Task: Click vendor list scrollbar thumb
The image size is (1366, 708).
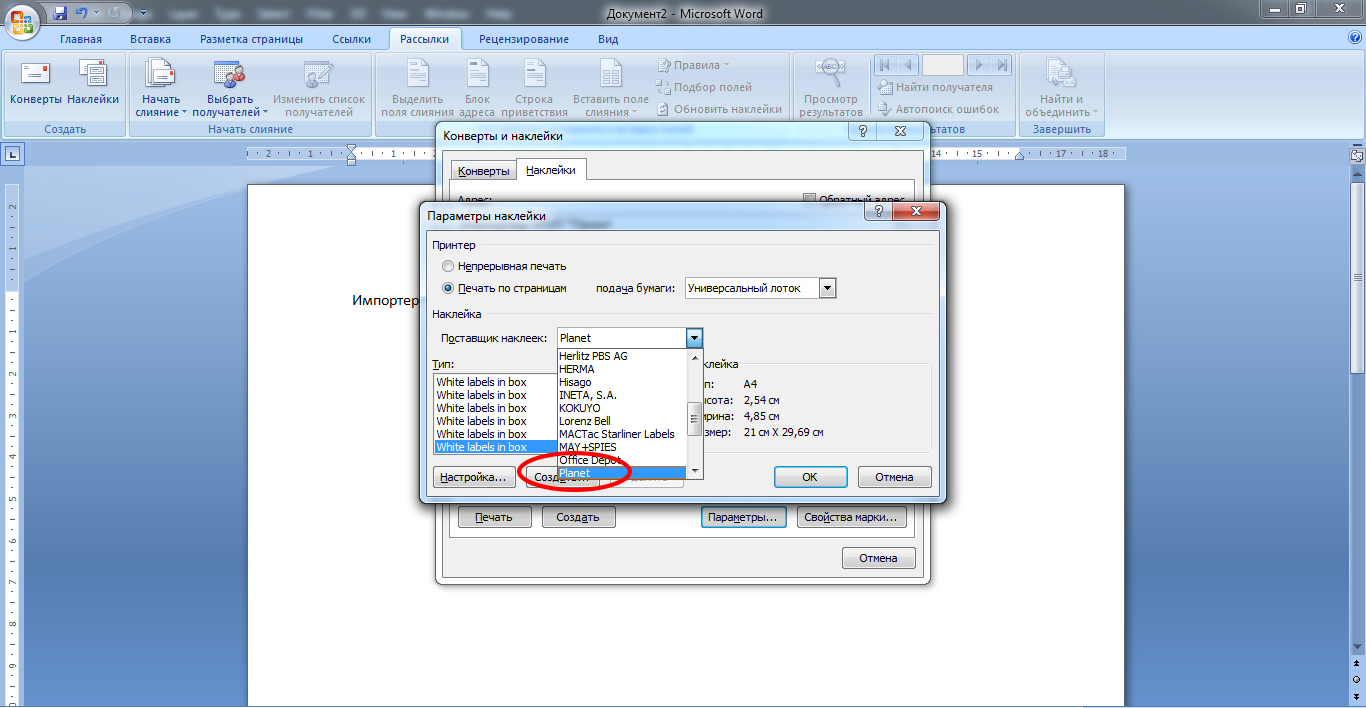Action: (x=695, y=417)
